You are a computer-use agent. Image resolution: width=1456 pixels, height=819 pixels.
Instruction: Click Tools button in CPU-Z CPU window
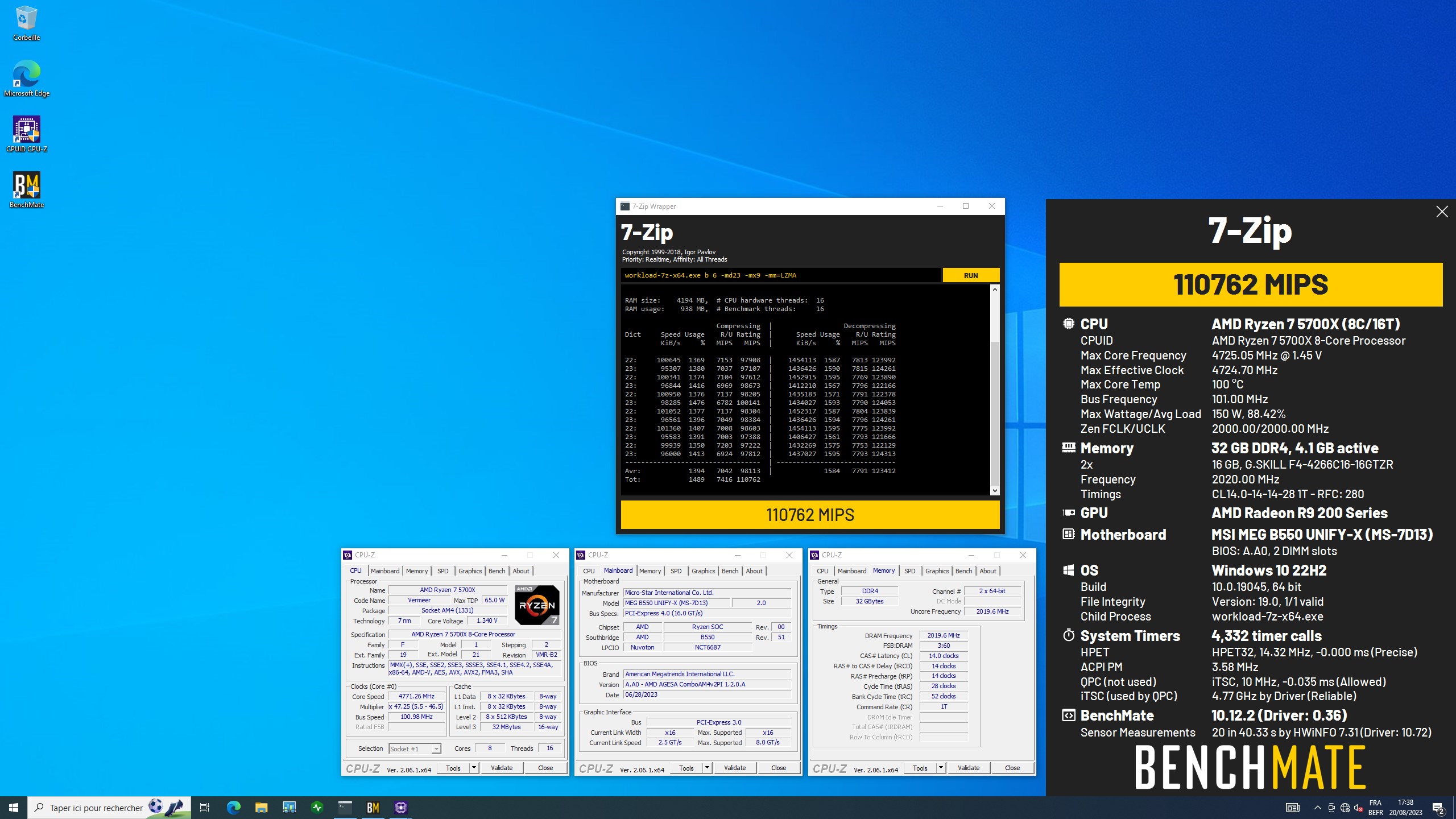tap(453, 768)
